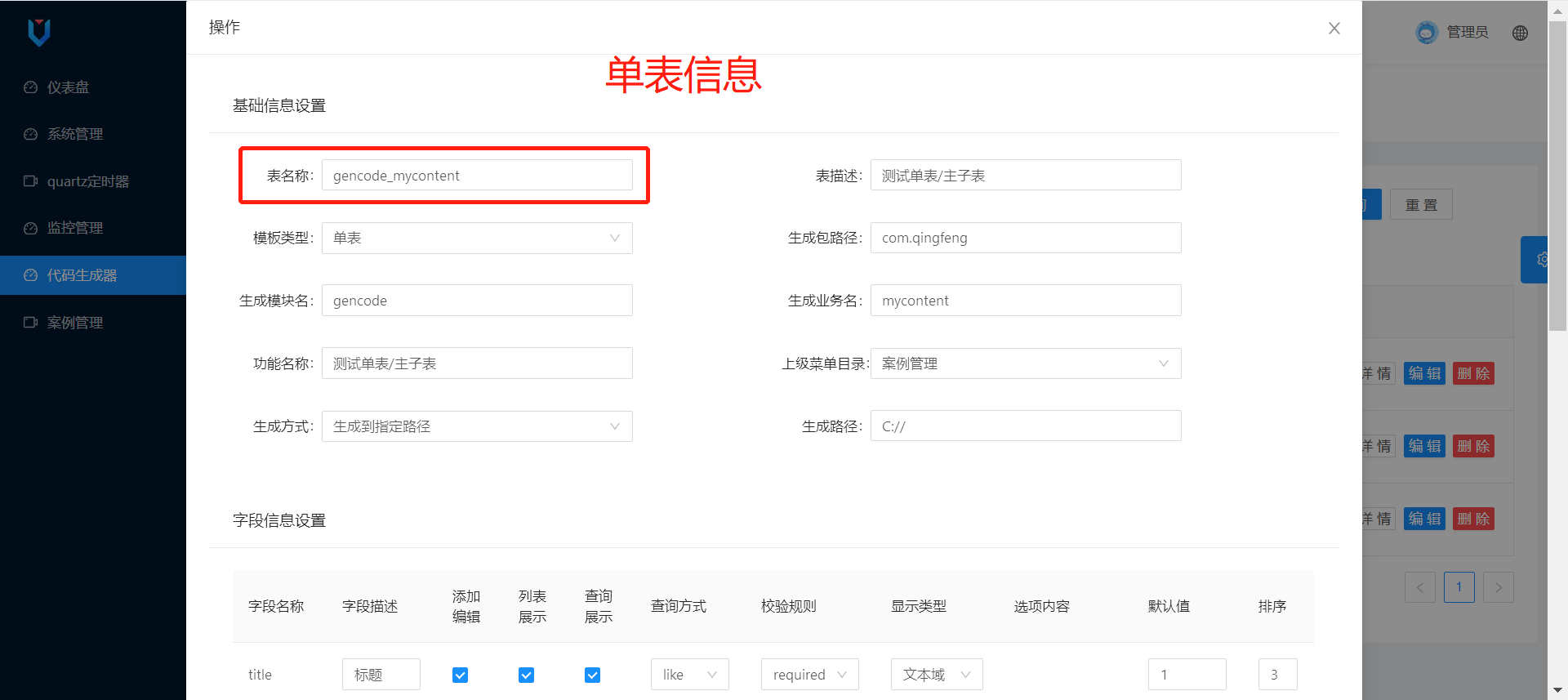Image resolution: width=1568 pixels, height=700 pixels.
Task: Open the 查询方式 like dropdown
Action: pyautogui.click(x=690, y=675)
